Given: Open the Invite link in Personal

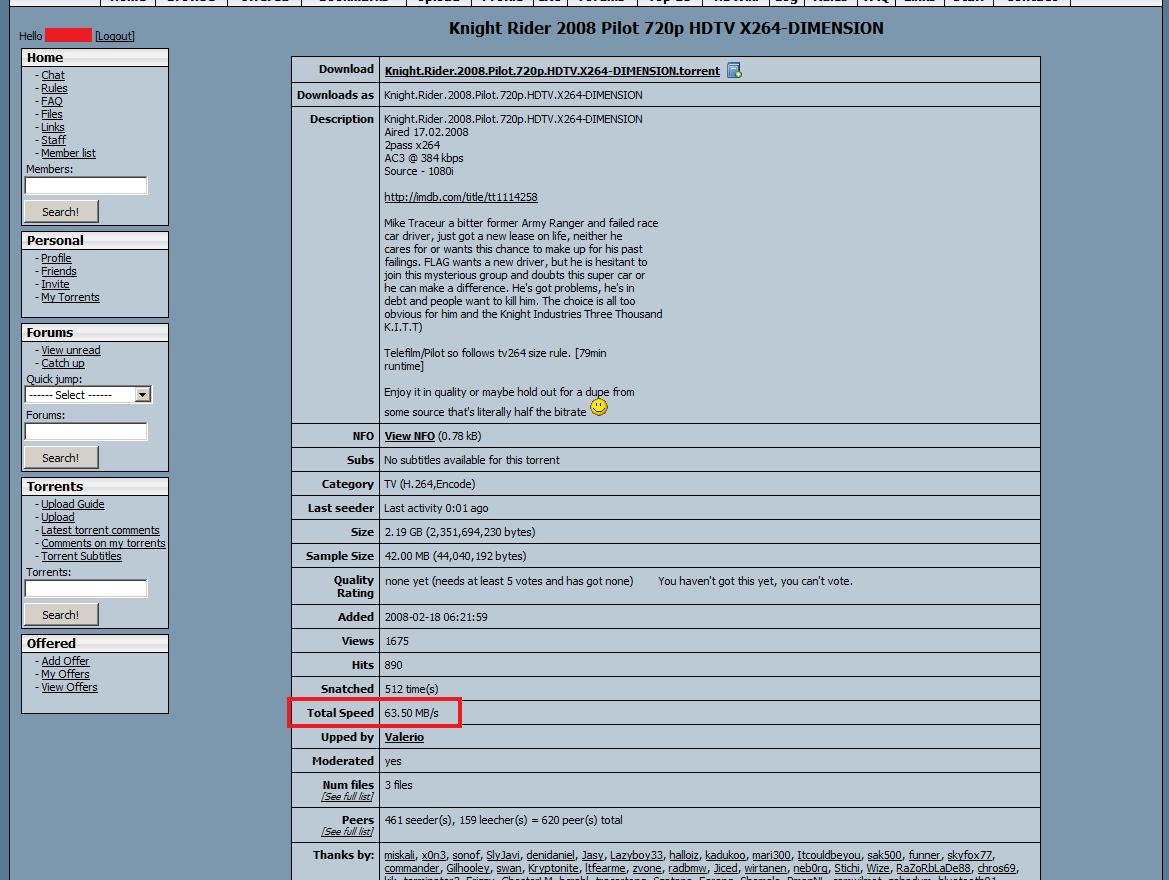Looking at the screenshot, I should 55,284.
